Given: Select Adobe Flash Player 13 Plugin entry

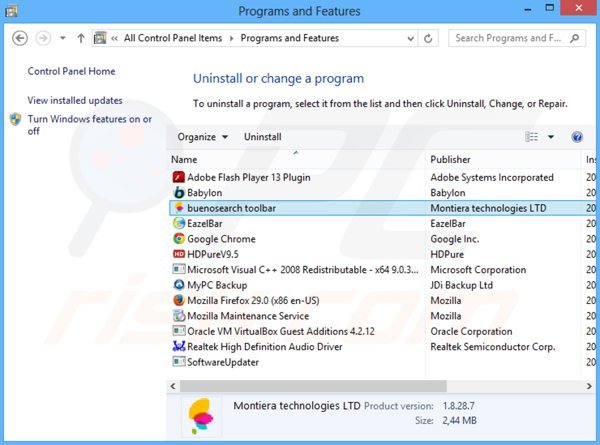Looking at the screenshot, I should point(249,178).
